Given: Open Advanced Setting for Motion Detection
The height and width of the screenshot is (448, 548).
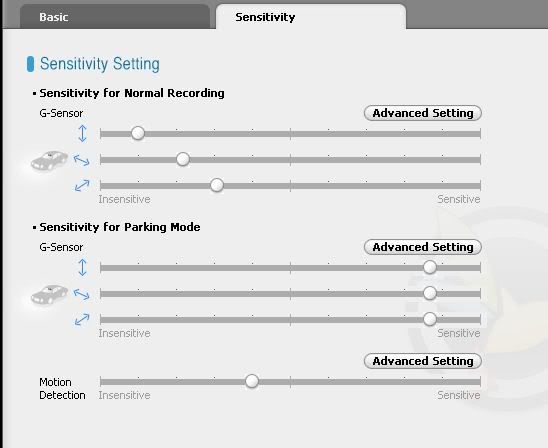Looking at the screenshot, I should click(423, 361).
